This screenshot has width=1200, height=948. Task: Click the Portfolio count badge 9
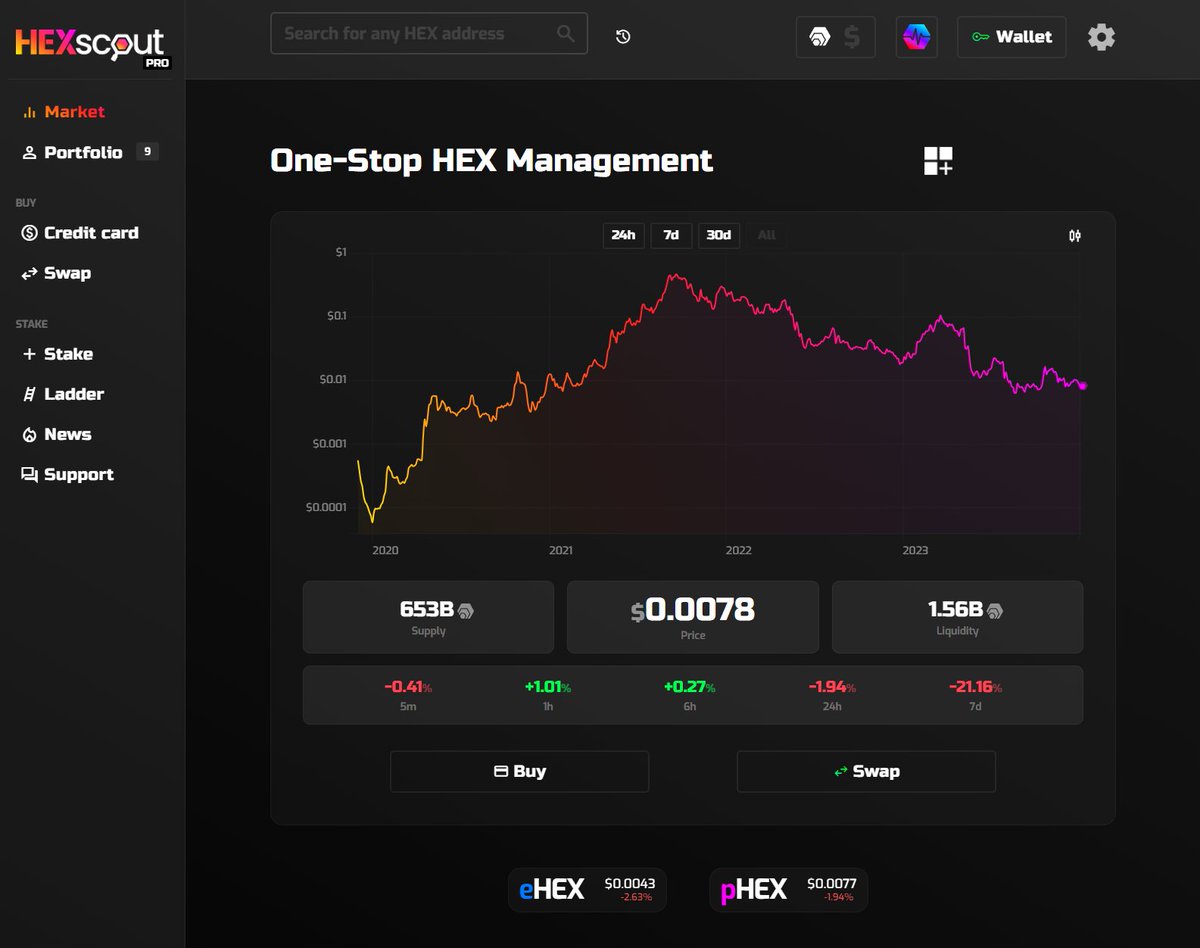tap(147, 152)
